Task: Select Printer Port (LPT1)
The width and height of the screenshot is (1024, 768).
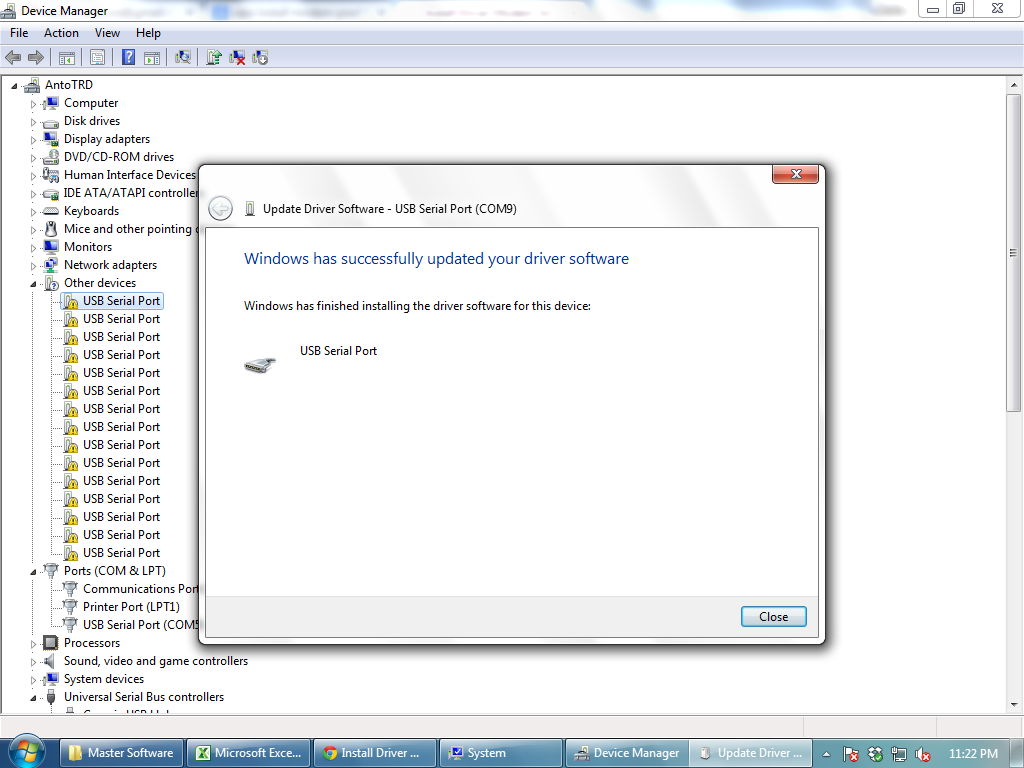Action: click(131, 607)
